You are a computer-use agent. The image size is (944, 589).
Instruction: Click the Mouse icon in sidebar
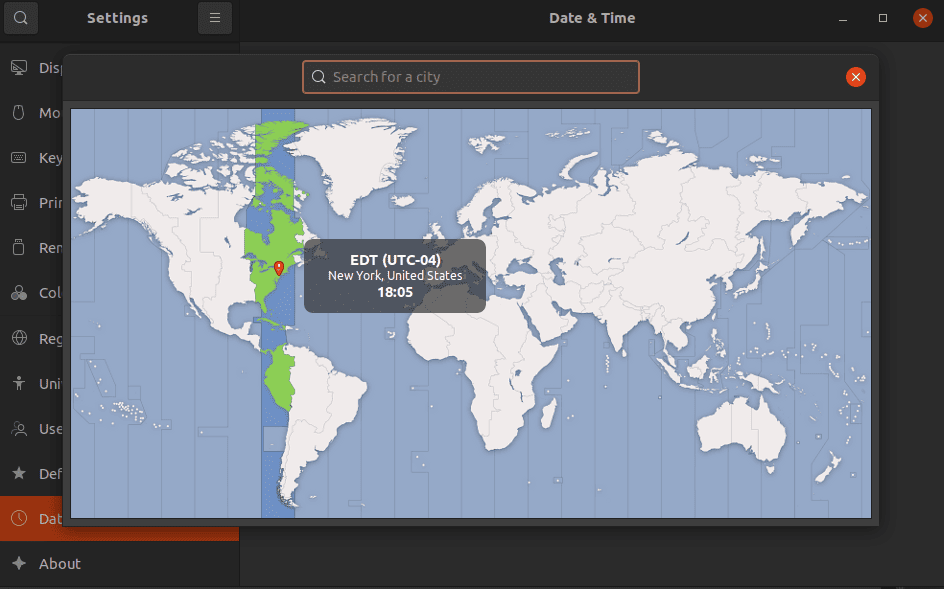(x=19, y=113)
